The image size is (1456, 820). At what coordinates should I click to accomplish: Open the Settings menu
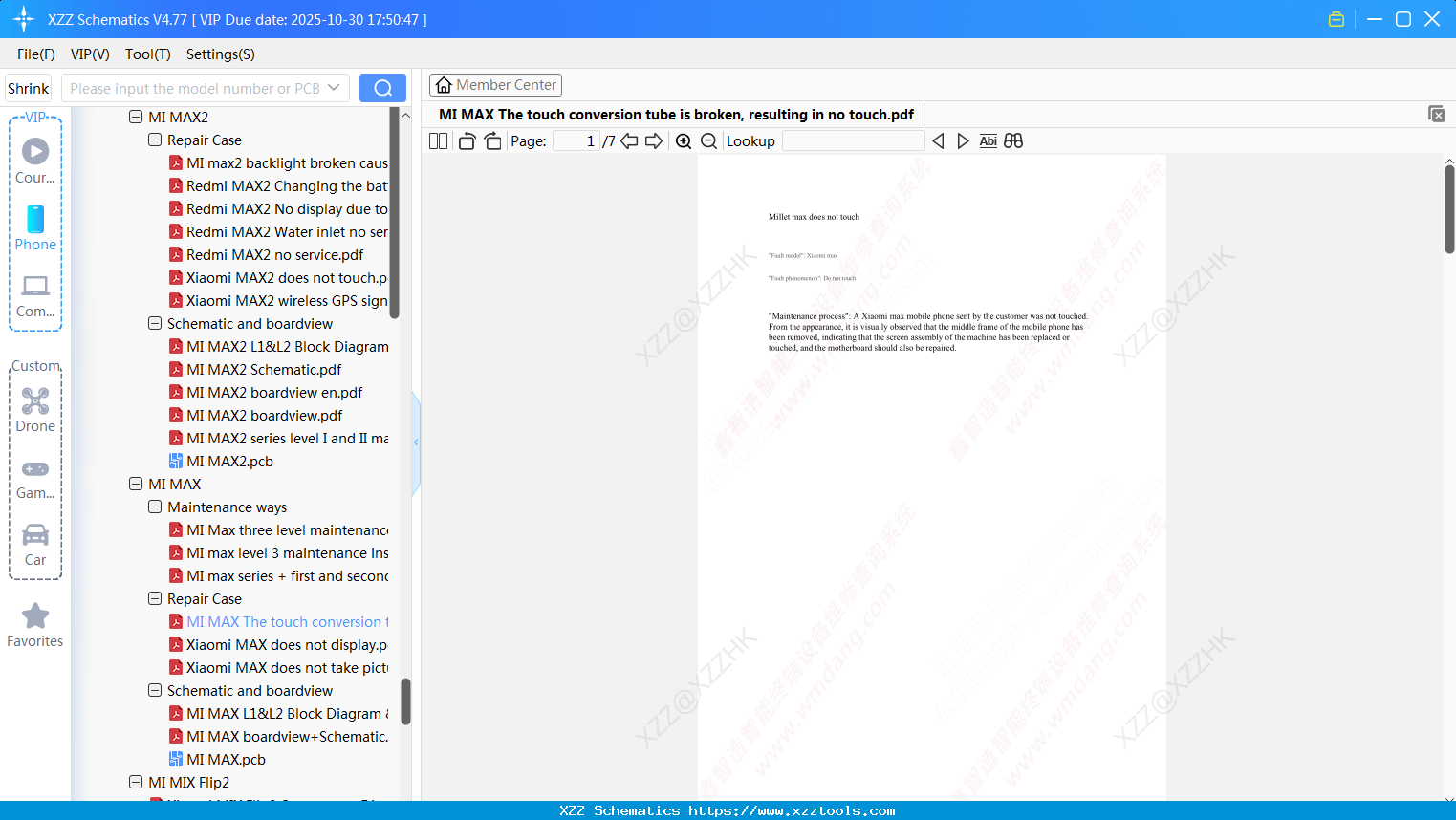pyautogui.click(x=221, y=54)
